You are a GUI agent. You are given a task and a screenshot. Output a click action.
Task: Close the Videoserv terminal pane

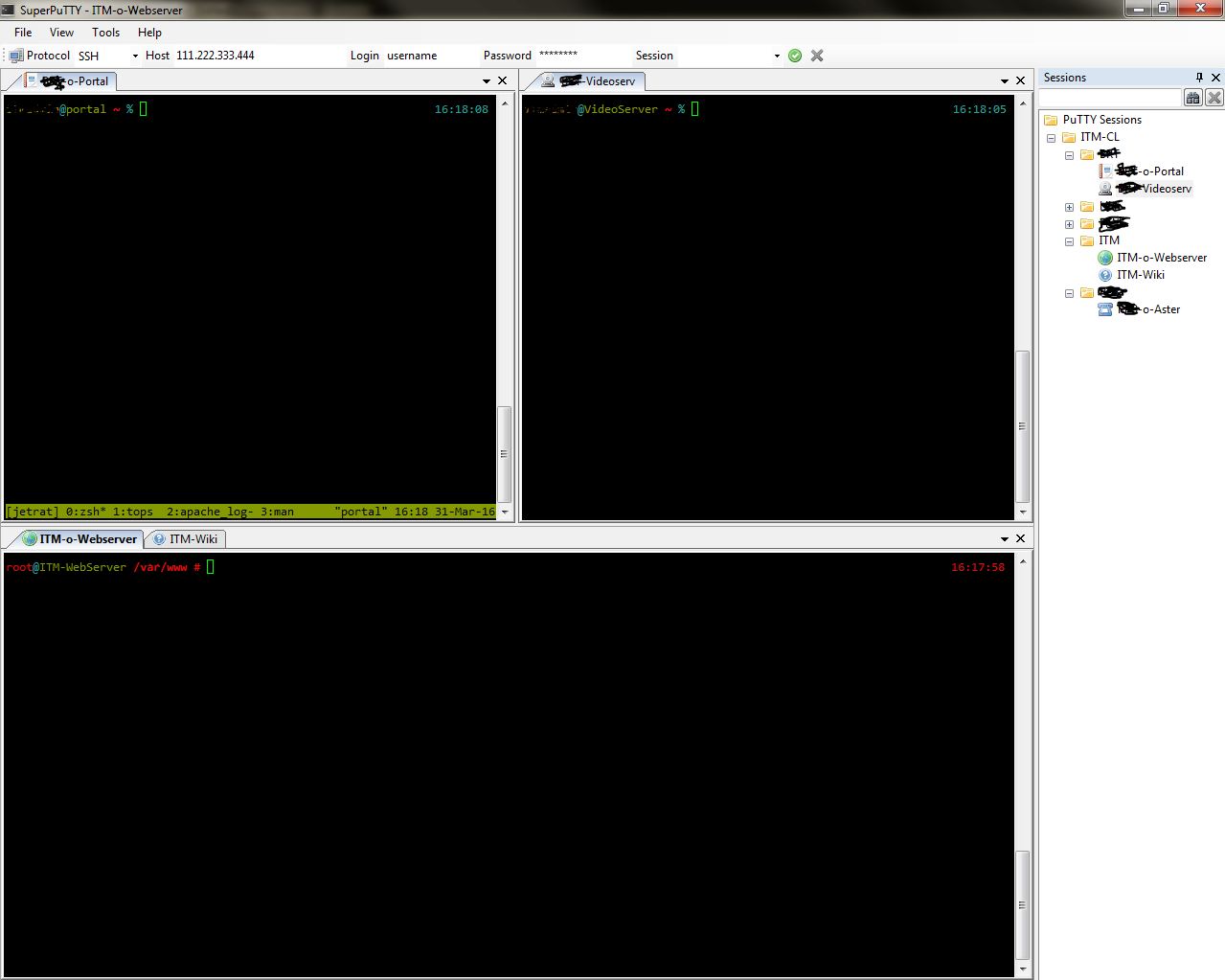pos(1020,81)
